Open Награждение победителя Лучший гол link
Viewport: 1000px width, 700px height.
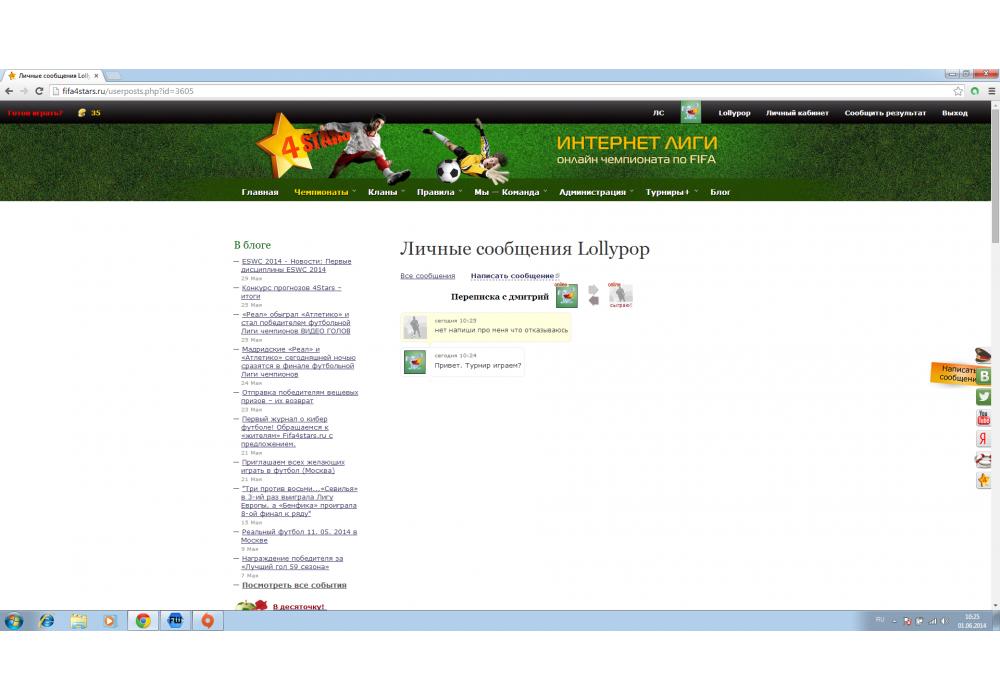tap(291, 562)
